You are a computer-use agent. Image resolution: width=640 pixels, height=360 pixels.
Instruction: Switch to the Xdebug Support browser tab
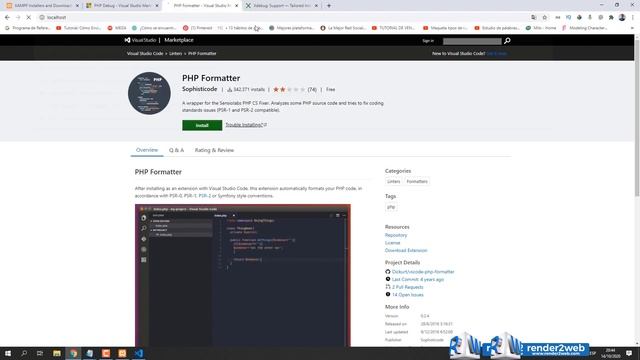point(281,6)
